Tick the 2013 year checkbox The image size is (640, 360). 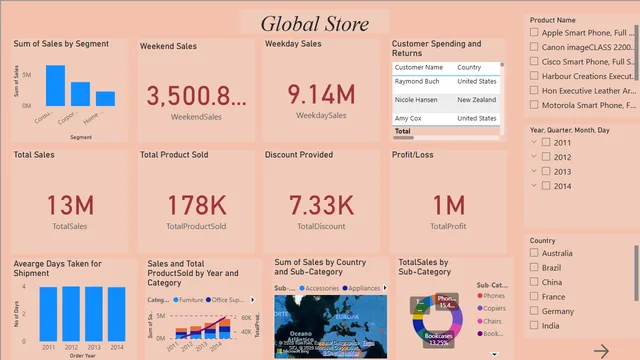tap(546, 171)
